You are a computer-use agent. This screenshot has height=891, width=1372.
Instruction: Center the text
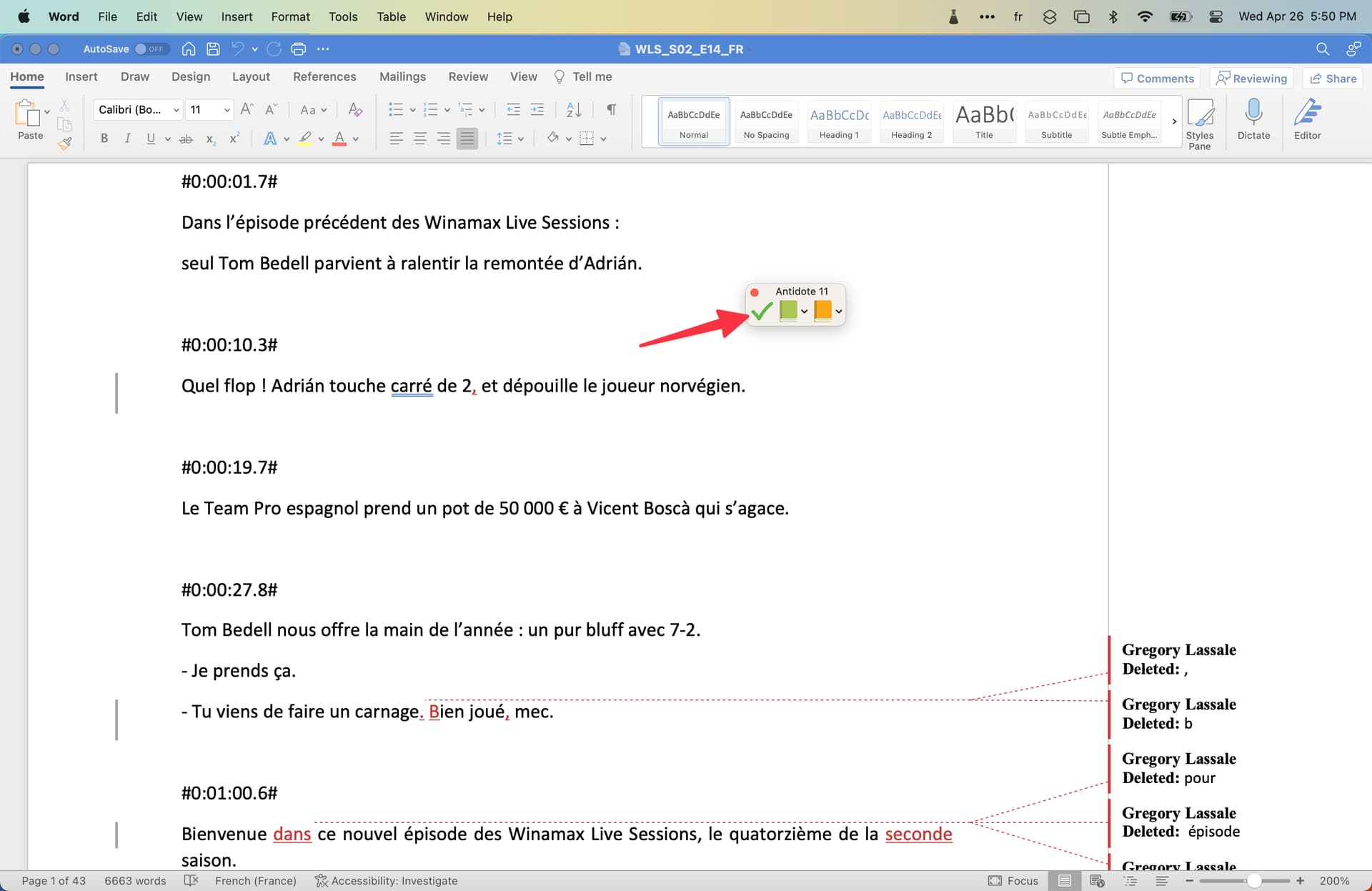[x=419, y=139]
